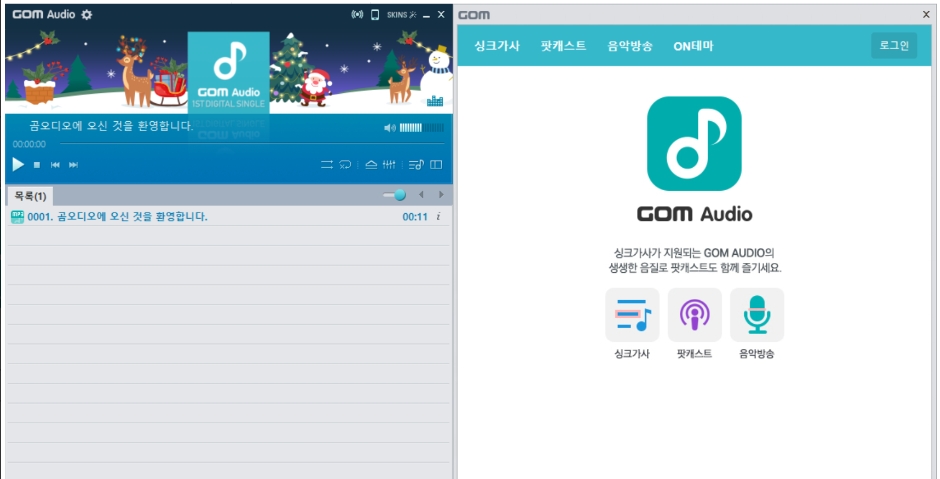Close the GOM Audio player window
This screenshot has height=479, width=940.
pos(441,14)
